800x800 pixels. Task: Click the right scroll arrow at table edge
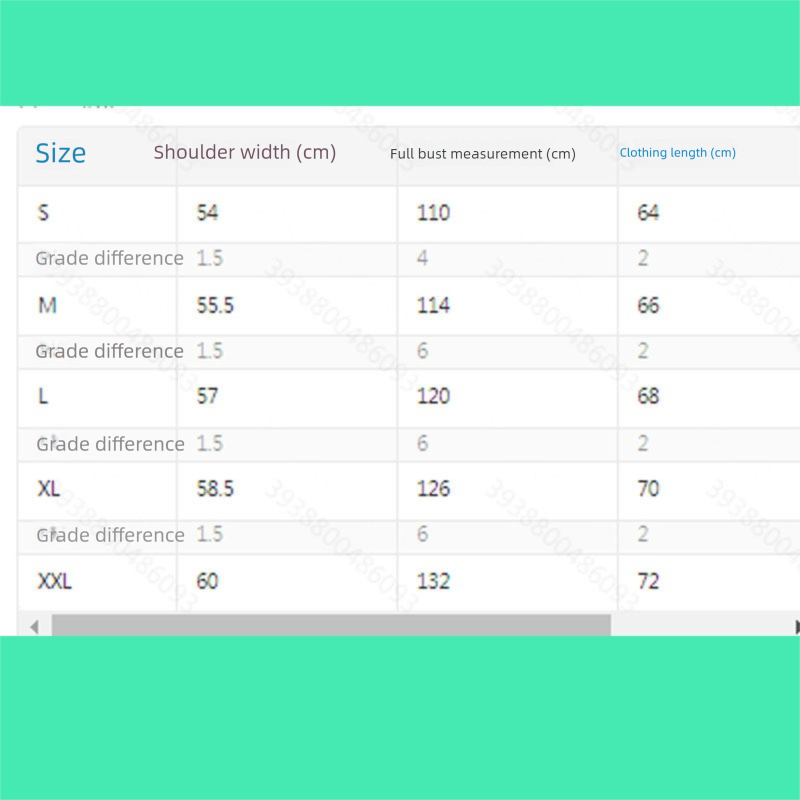796,627
